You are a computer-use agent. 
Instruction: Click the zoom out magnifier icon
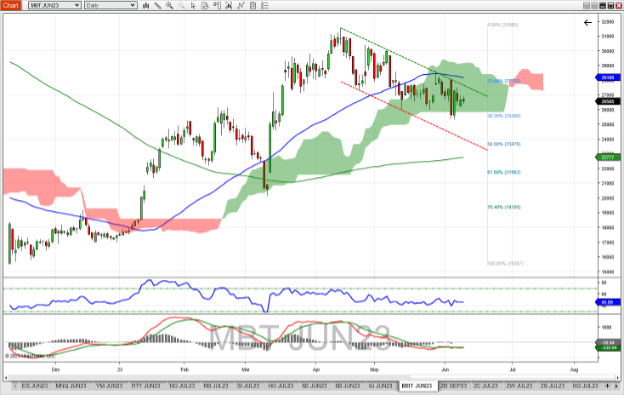(181, 5)
